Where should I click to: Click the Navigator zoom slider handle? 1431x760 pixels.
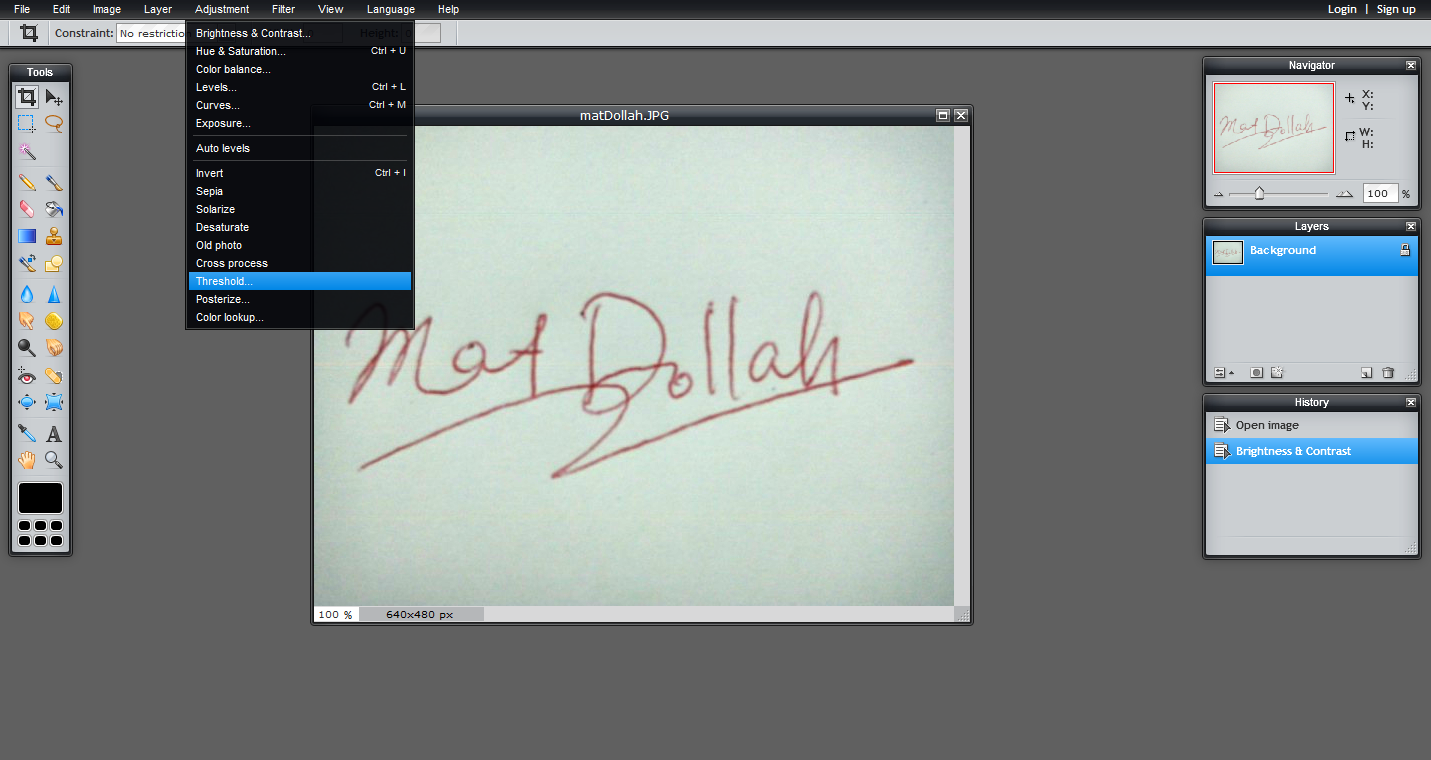pyautogui.click(x=1259, y=193)
